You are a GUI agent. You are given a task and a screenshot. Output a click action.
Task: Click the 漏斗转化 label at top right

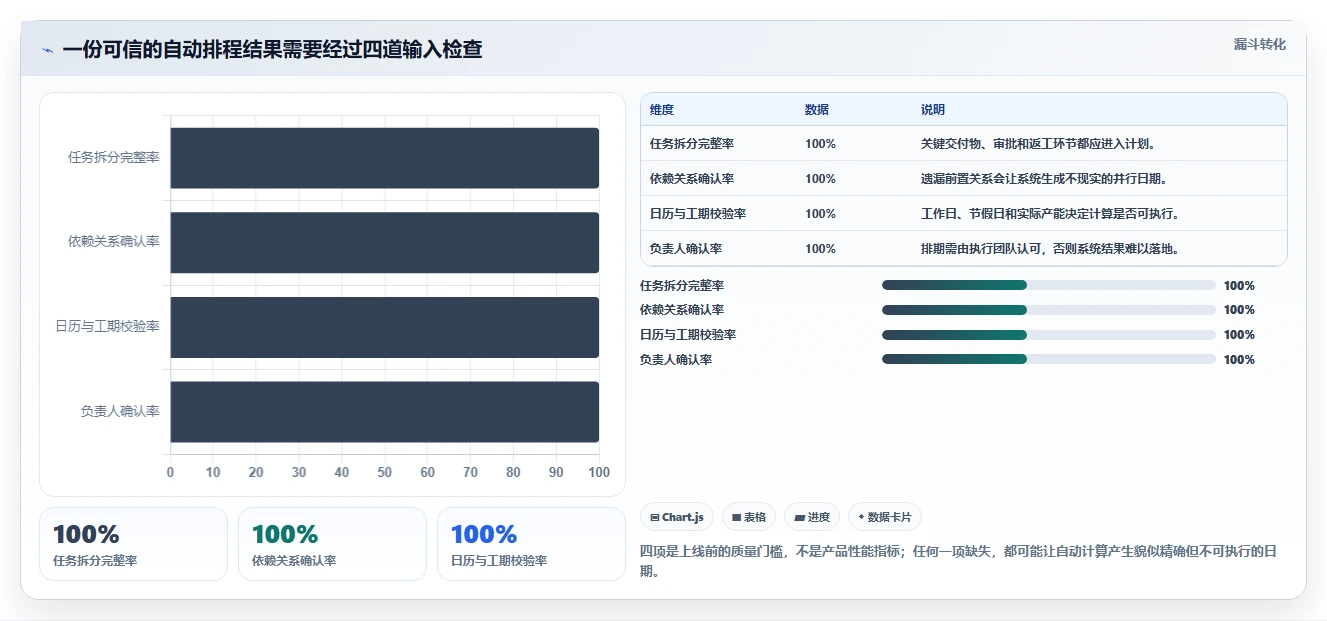(1259, 44)
